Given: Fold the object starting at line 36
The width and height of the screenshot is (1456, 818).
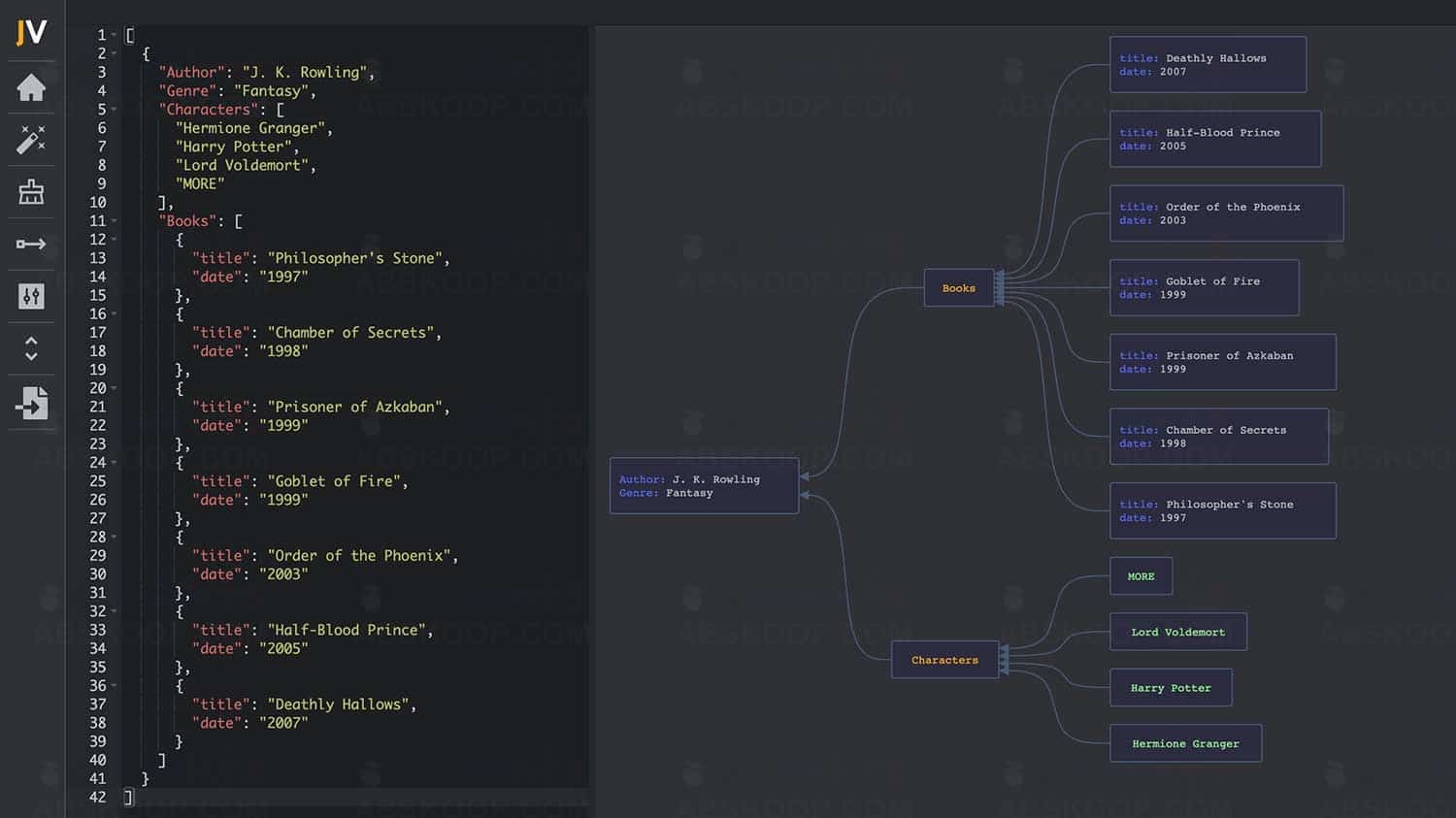Looking at the screenshot, I should click(x=115, y=686).
